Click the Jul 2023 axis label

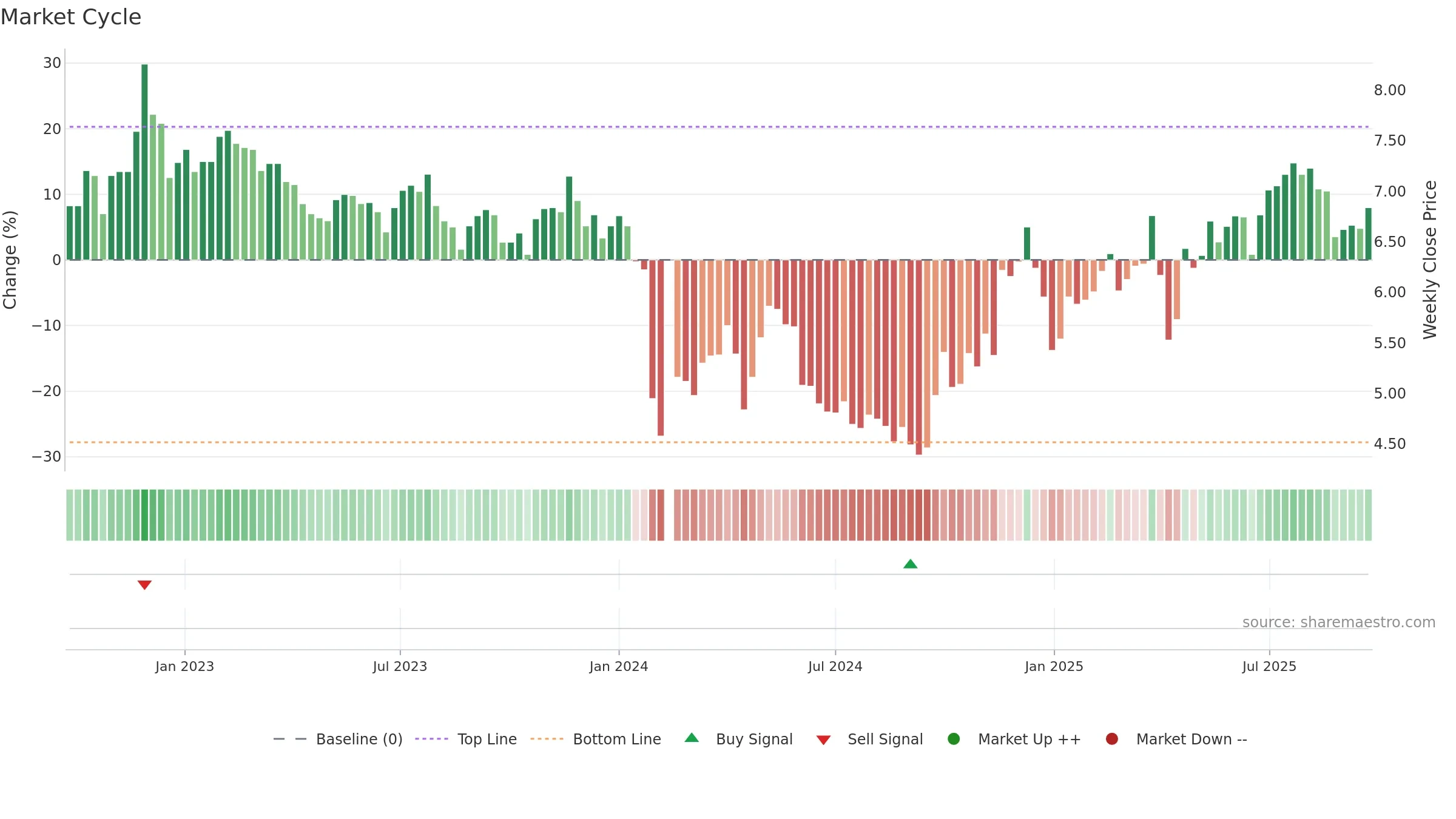pos(400,666)
